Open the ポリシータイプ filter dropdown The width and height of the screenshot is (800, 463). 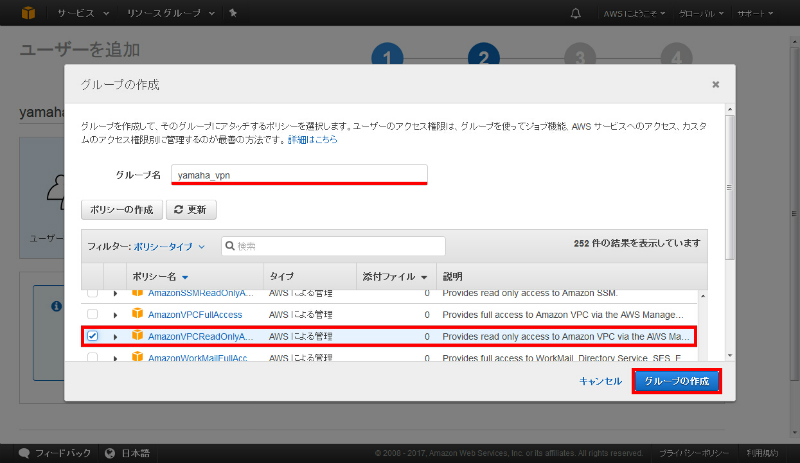click(x=169, y=246)
